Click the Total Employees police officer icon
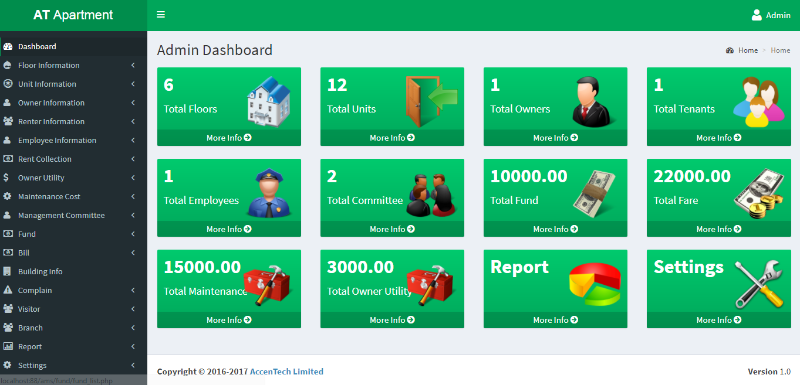This screenshot has width=800, height=385. tap(268, 193)
